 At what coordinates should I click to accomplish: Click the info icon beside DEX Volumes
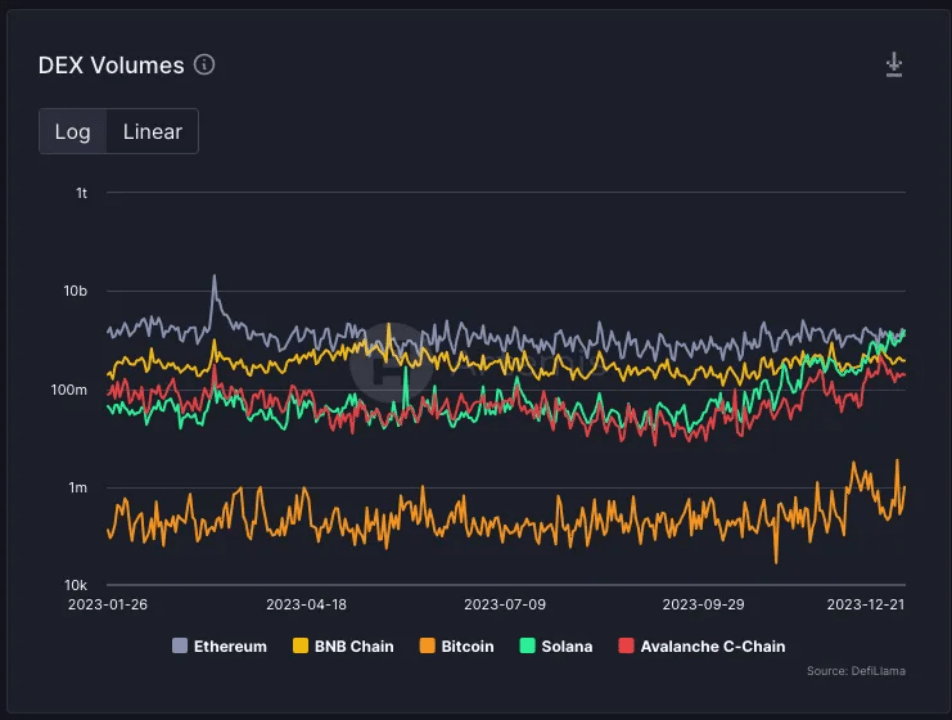tap(204, 65)
